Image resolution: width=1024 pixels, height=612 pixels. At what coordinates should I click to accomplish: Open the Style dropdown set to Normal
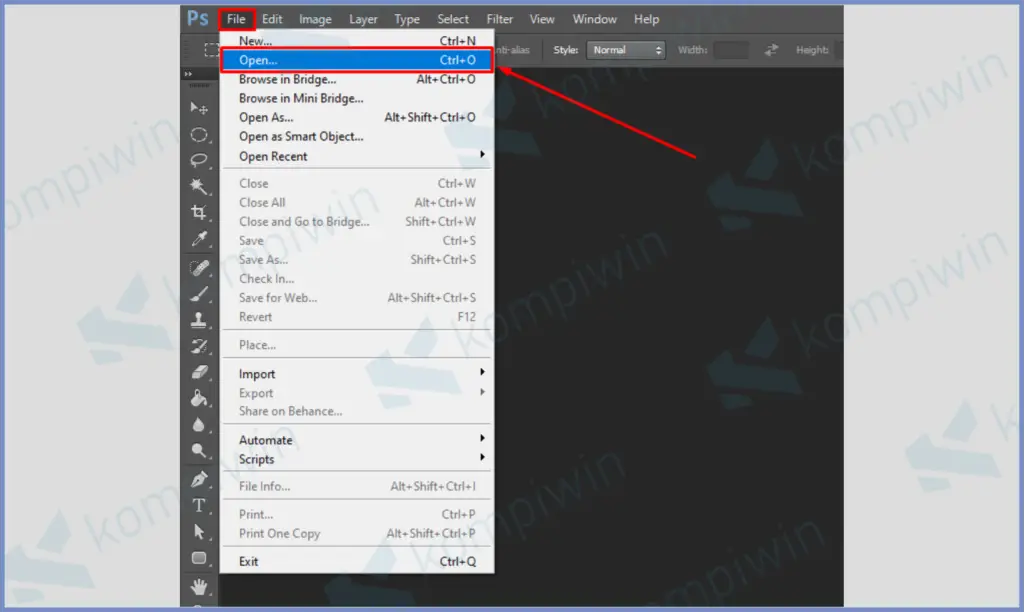pyautogui.click(x=626, y=50)
